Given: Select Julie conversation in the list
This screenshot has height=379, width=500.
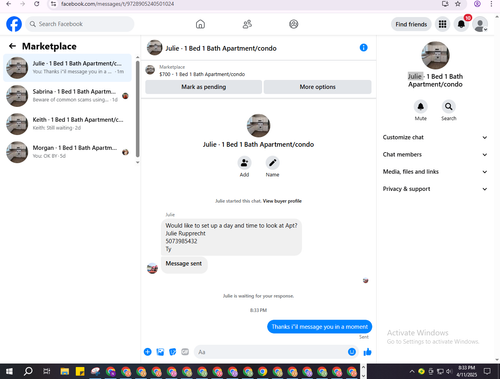Looking at the screenshot, I should (67, 68).
